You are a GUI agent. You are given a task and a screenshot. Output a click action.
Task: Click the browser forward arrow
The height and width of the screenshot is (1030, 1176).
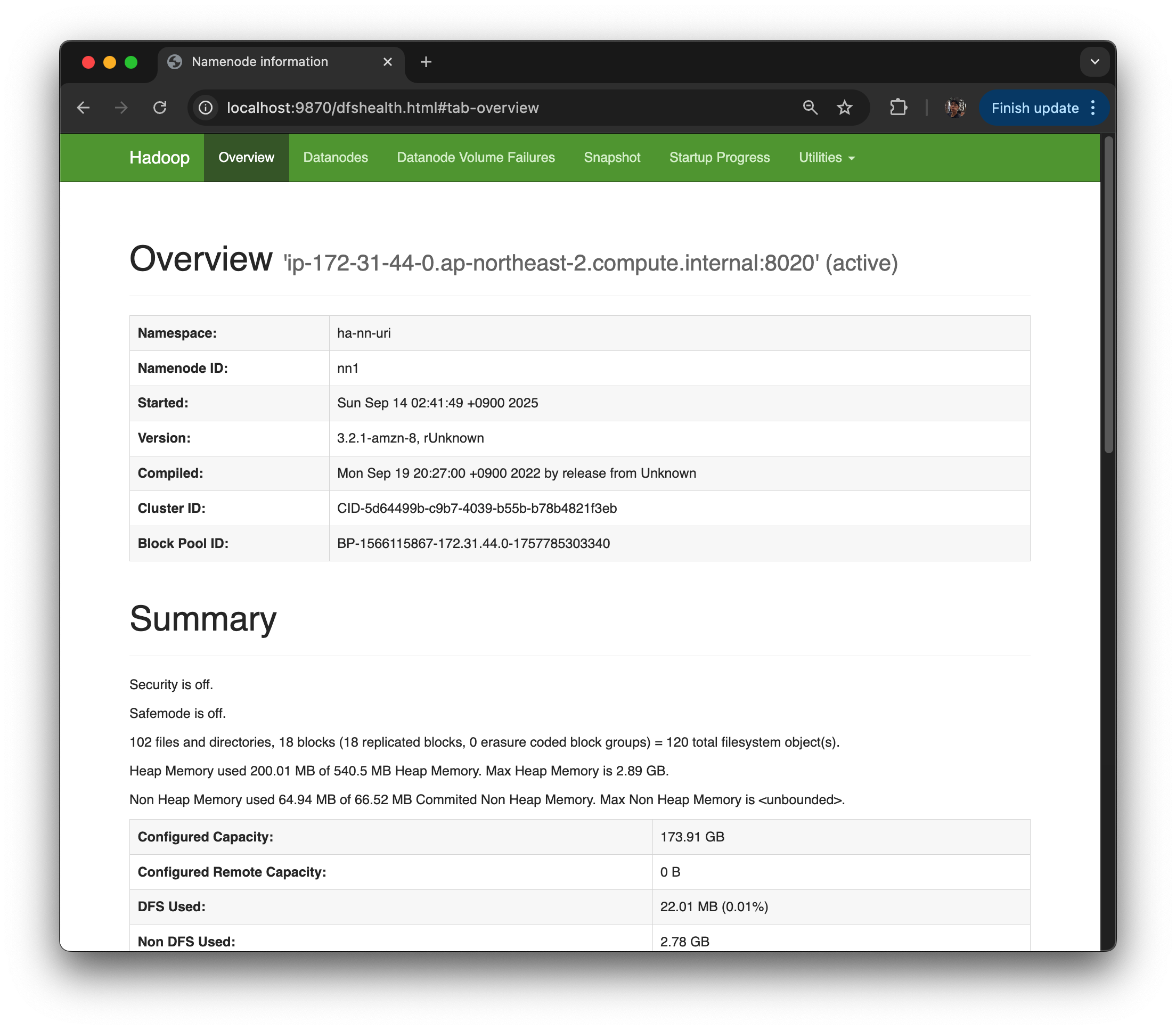(121, 108)
